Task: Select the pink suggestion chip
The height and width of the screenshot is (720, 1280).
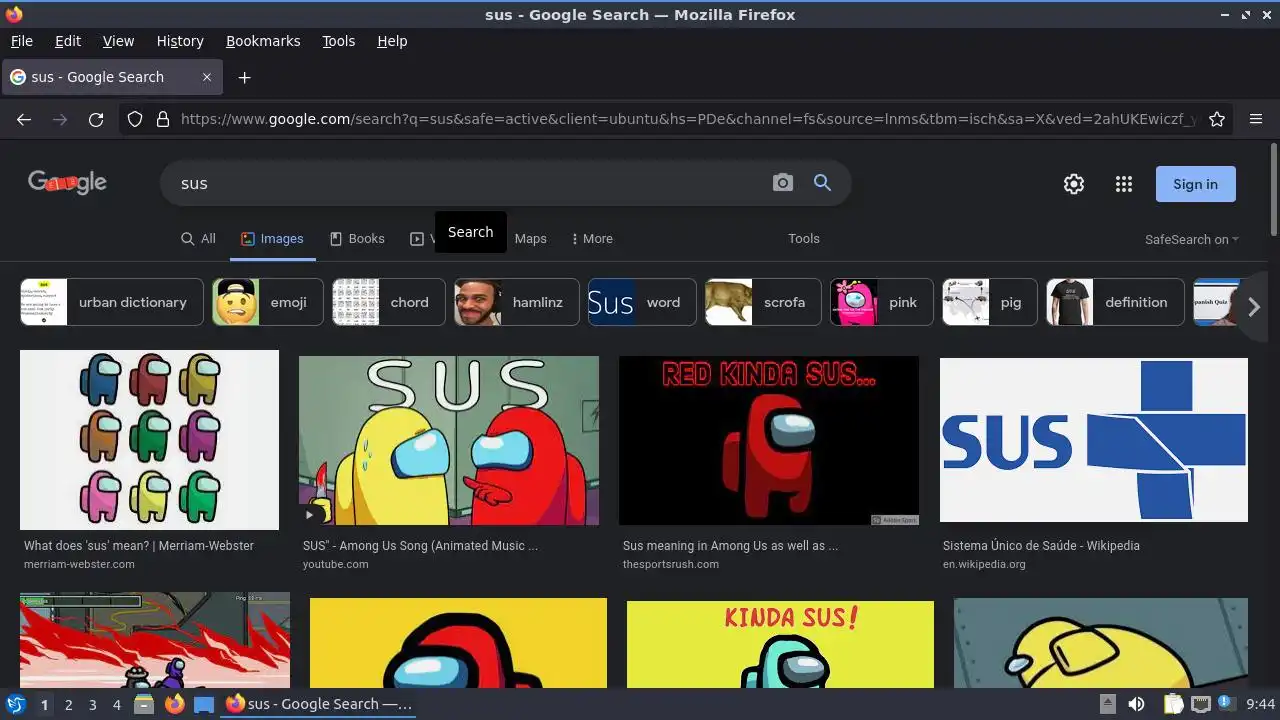Action: pos(882,302)
